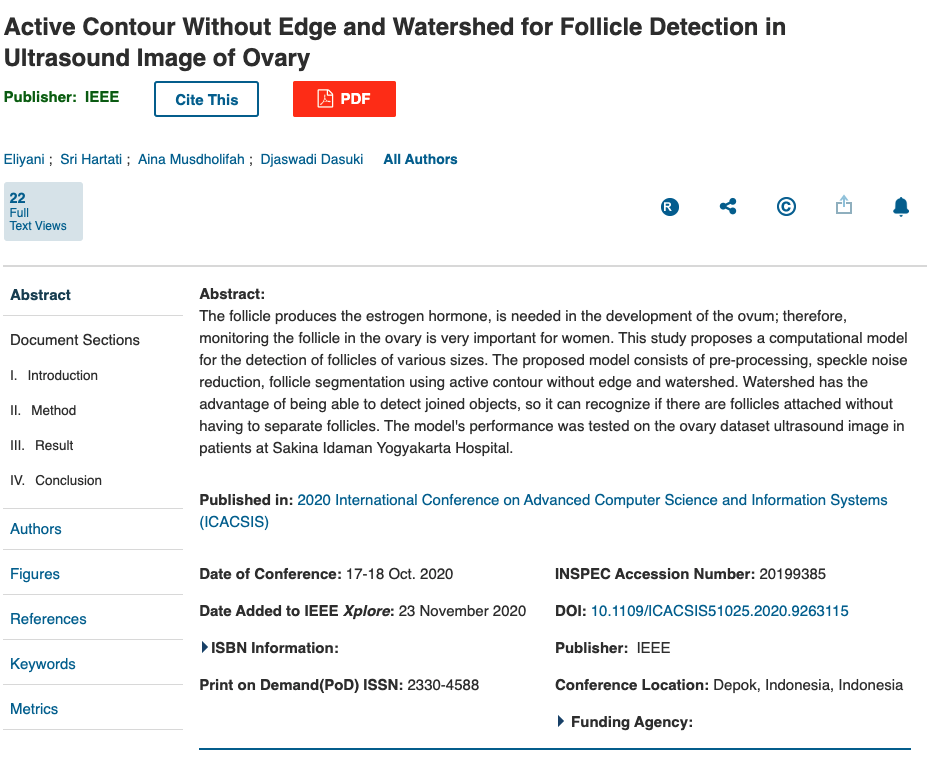Select Abstract in the sidebar
Screen dimensions: 932x768
coord(39,295)
